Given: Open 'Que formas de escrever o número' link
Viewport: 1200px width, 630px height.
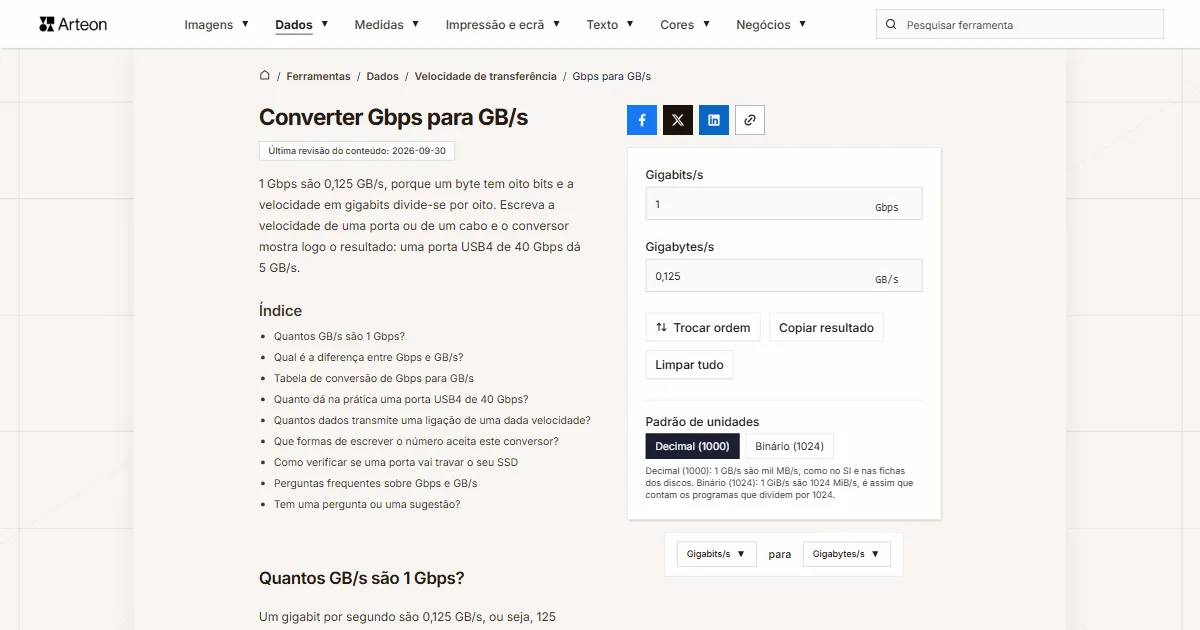Looking at the screenshot, I should [x=416, y=442].
